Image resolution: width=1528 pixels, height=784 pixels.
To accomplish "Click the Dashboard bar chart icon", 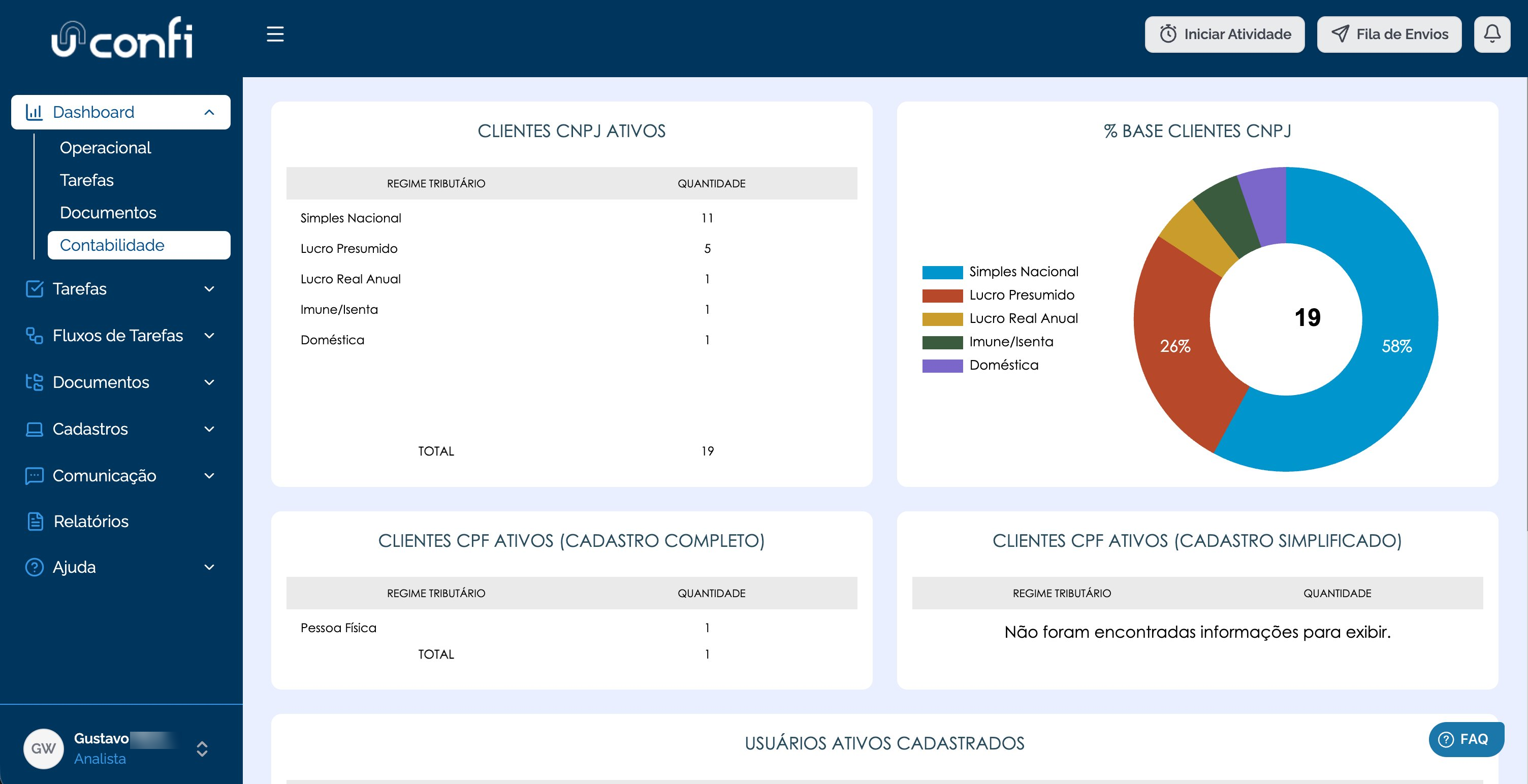I will (35, 112).
